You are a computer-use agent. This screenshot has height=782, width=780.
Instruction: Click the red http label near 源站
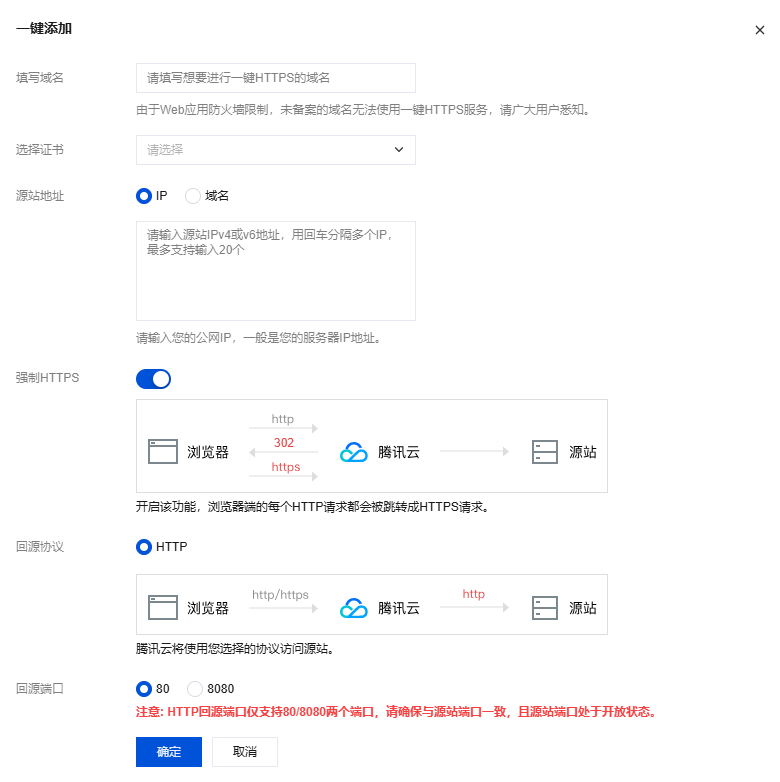[x=473, y=594]
